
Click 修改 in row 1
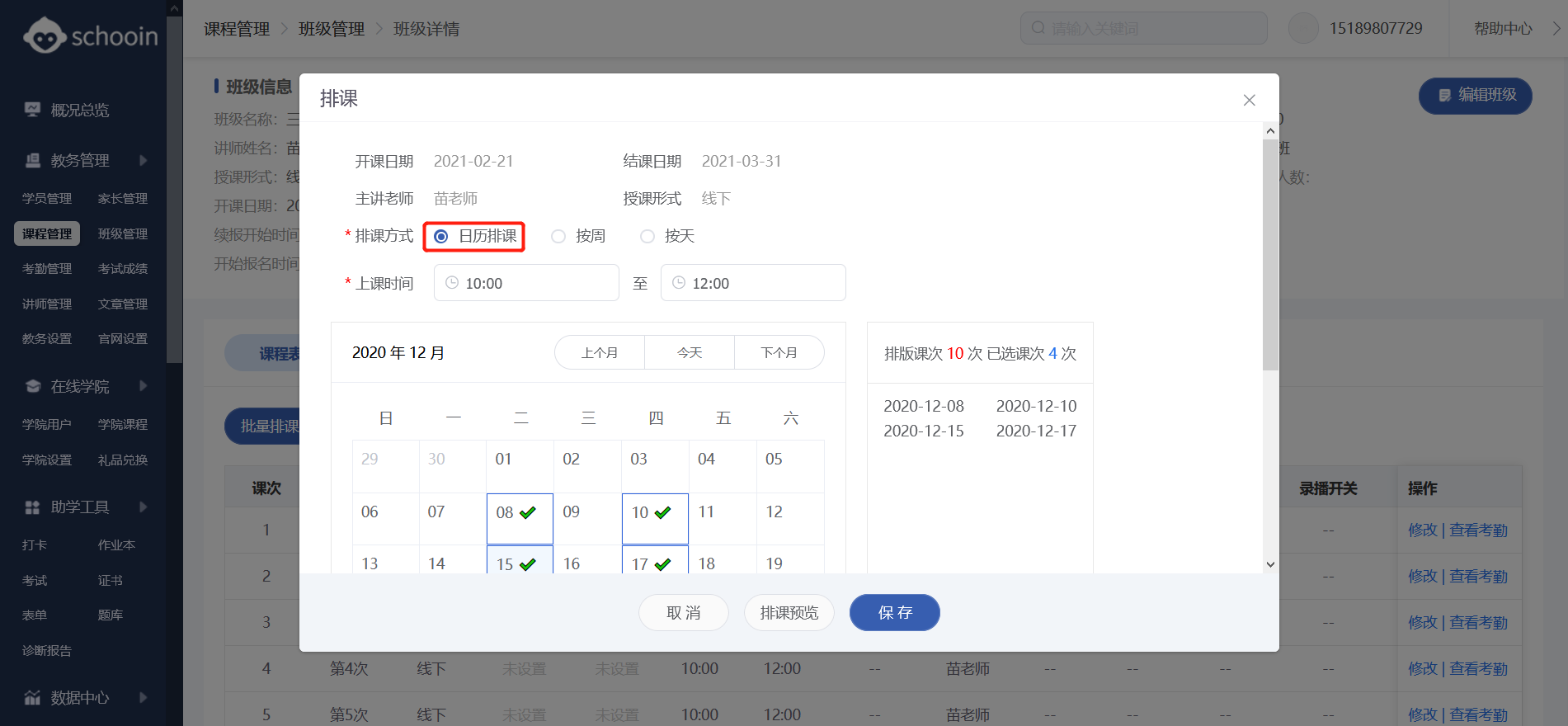pos(1422,530)
